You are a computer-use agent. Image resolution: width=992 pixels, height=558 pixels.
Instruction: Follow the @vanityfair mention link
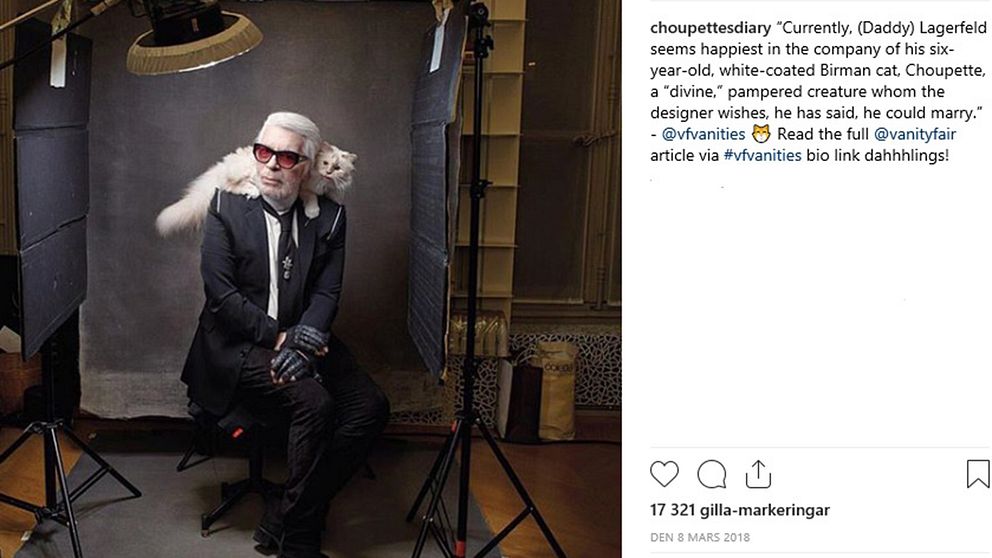915,134
